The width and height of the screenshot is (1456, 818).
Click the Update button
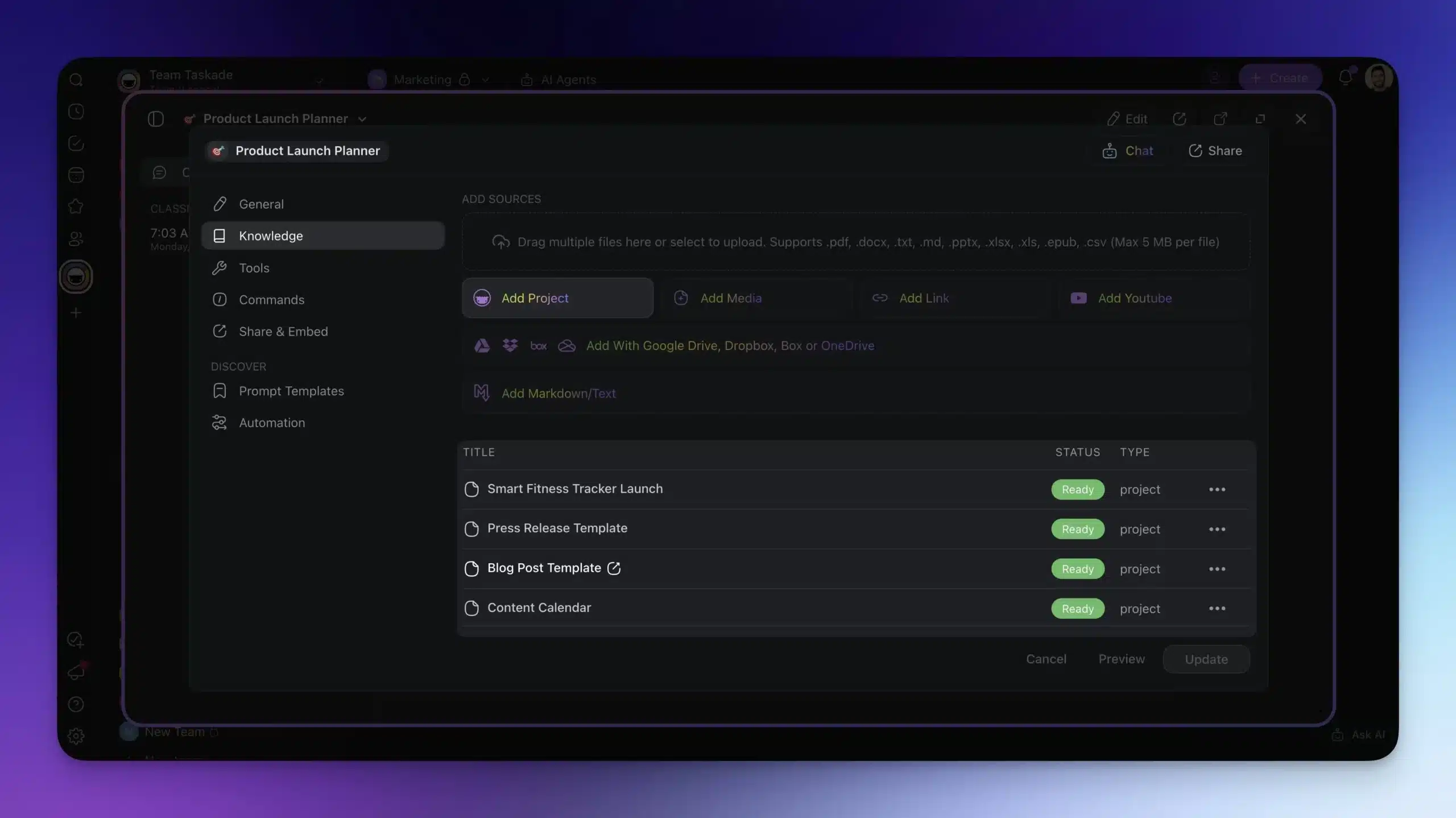[x=1205, y=659]
